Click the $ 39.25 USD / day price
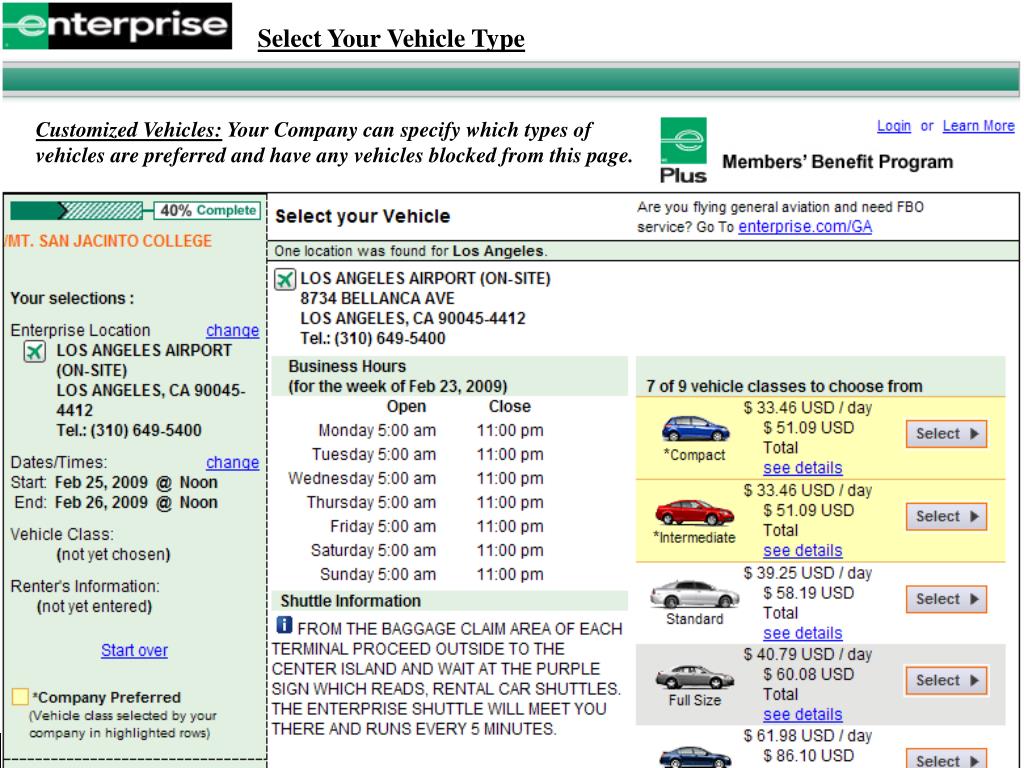This screenshot has height=768, width=1024. [x=808, y=573]
